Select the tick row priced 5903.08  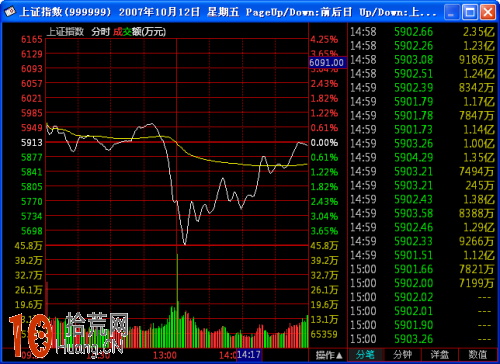(x=422, y=60)
